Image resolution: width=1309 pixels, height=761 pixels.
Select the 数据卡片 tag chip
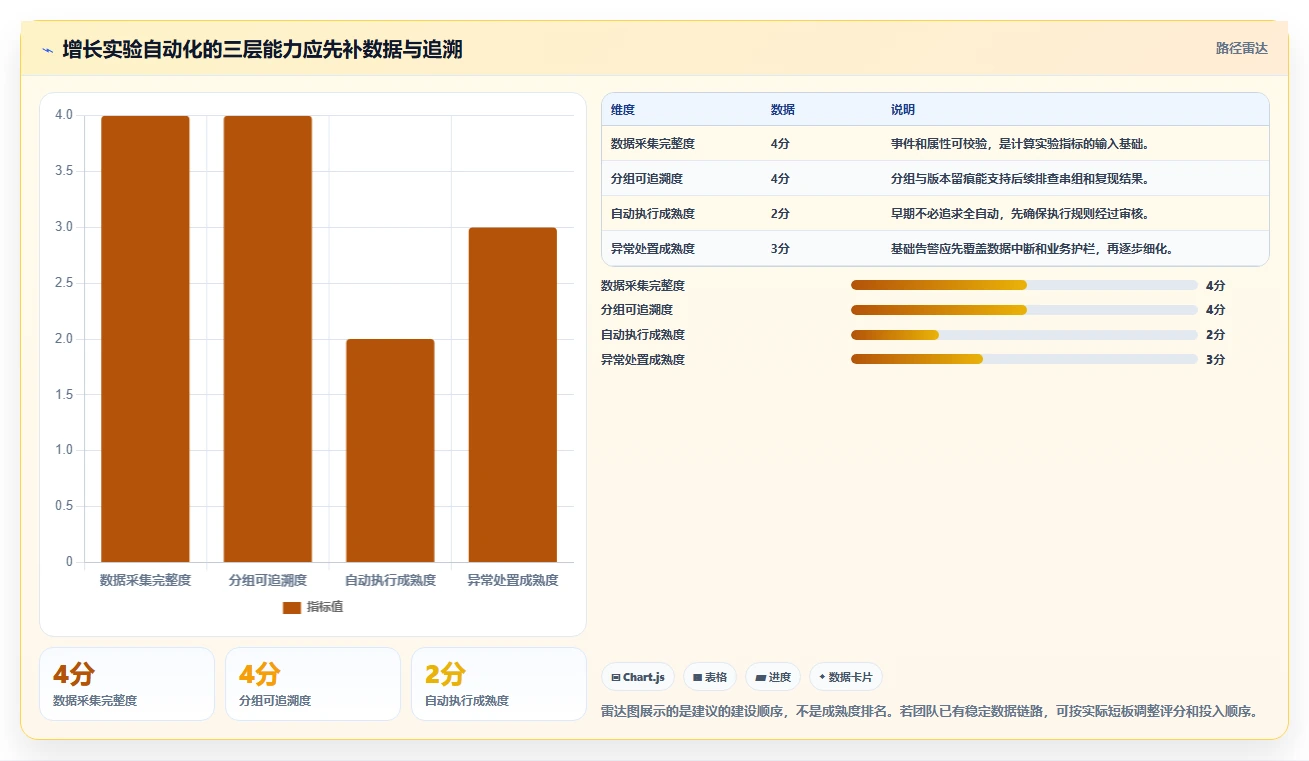point(846,677)
